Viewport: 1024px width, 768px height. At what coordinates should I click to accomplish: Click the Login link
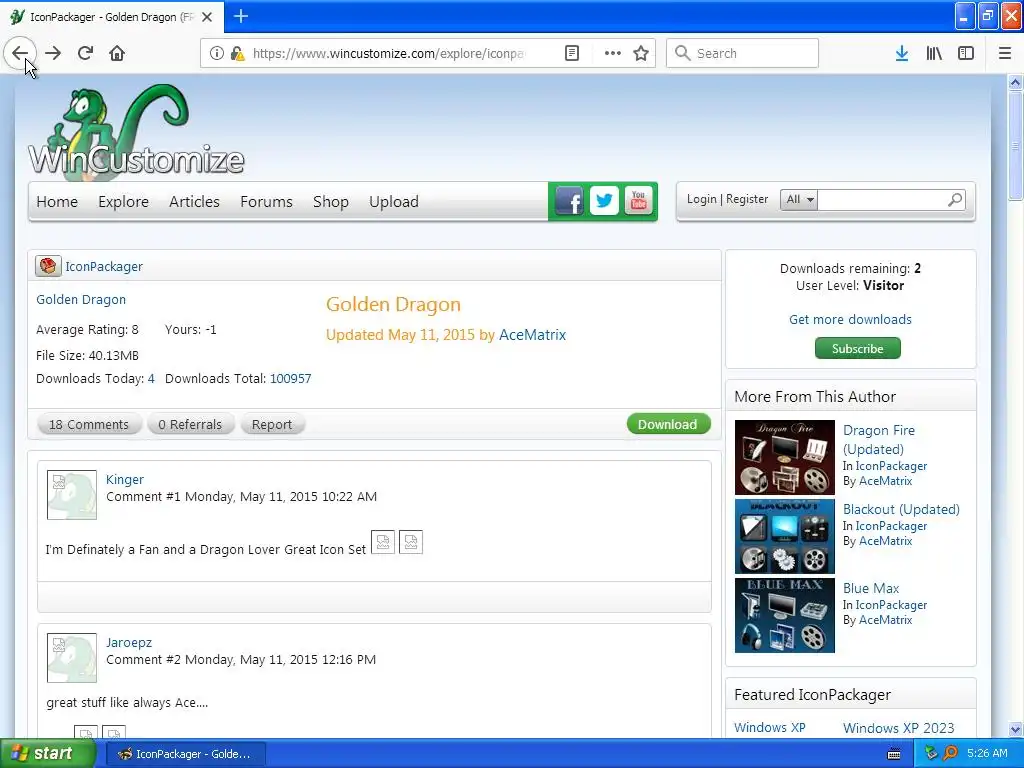[701, 199]
